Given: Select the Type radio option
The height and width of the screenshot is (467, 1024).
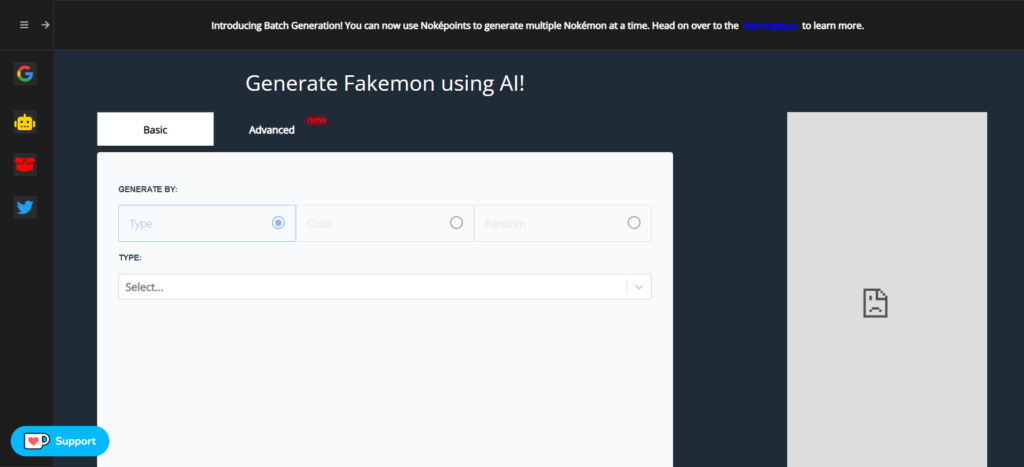Looking at the screenshot, I should pyautogui.click(x=278, y=223).
